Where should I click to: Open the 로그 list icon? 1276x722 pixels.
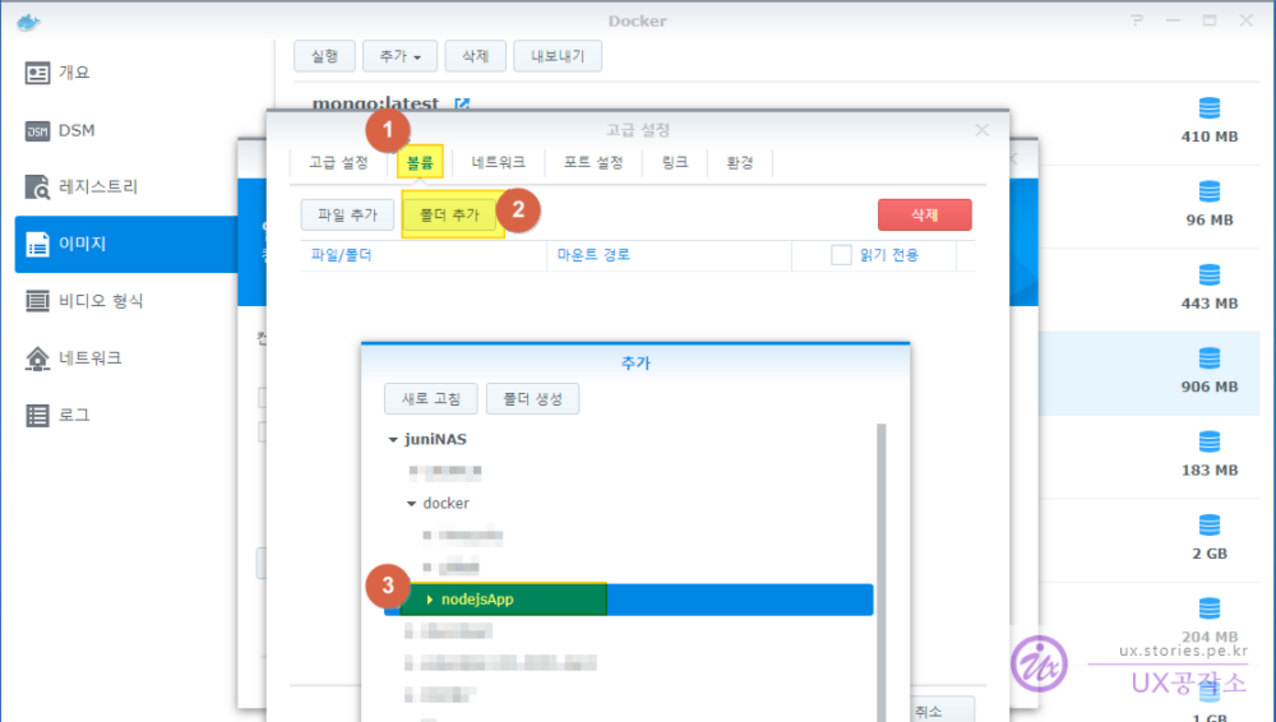tap(37, 415)
